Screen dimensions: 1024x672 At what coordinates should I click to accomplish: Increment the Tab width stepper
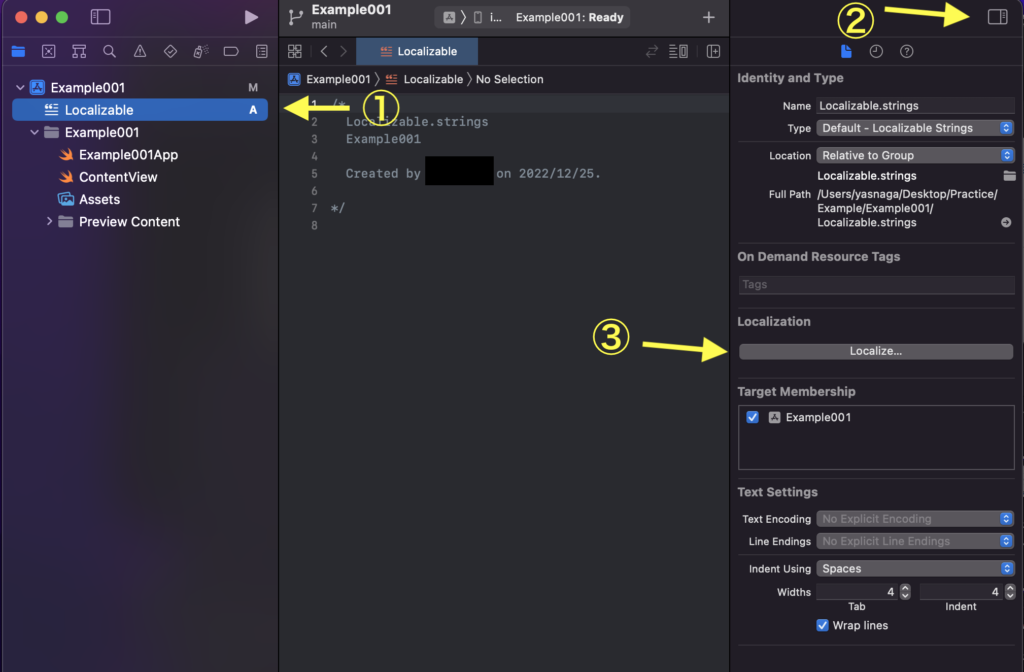click(905, 588)
